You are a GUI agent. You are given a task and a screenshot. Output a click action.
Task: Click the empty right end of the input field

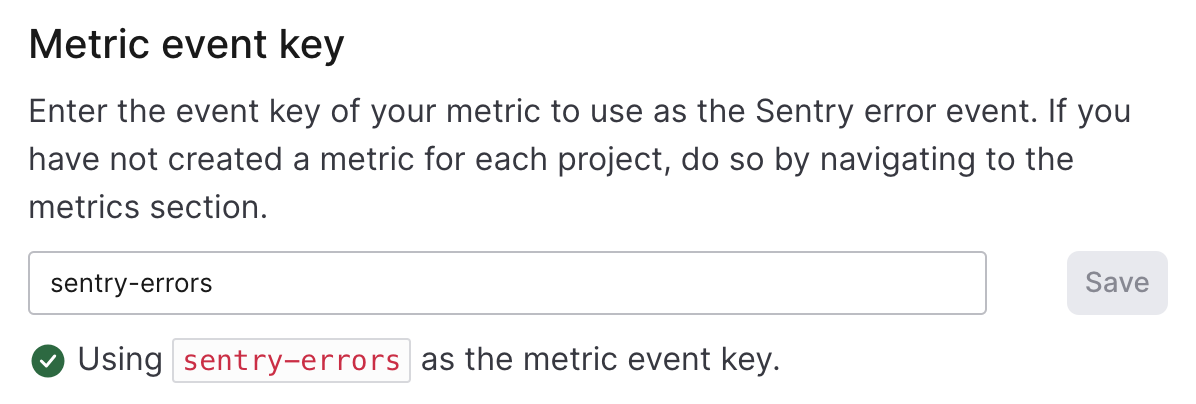click(x=900, y=283)
